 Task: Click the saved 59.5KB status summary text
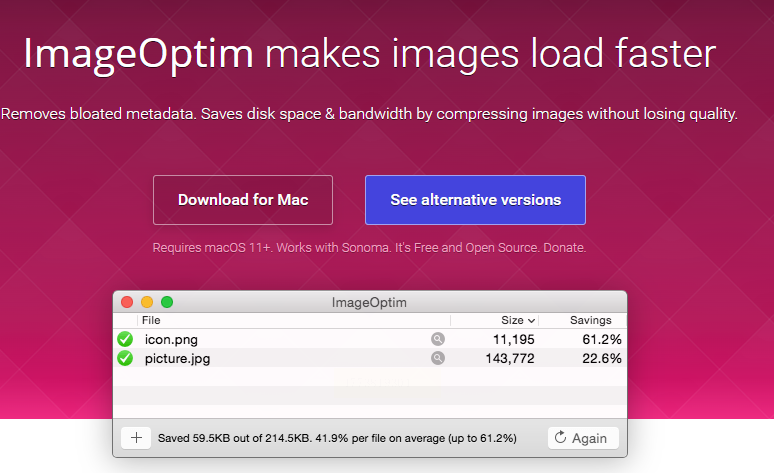point(337,438)
